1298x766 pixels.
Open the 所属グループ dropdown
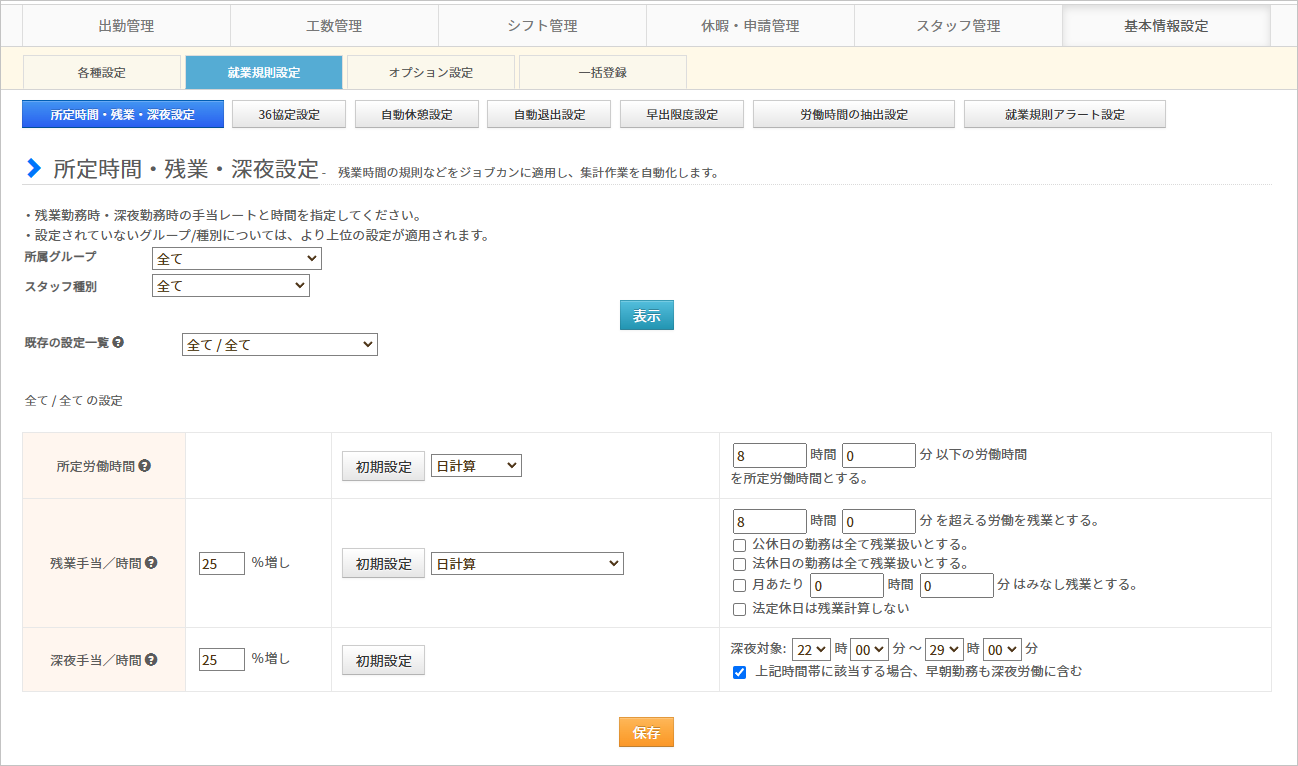pos(237,259)
